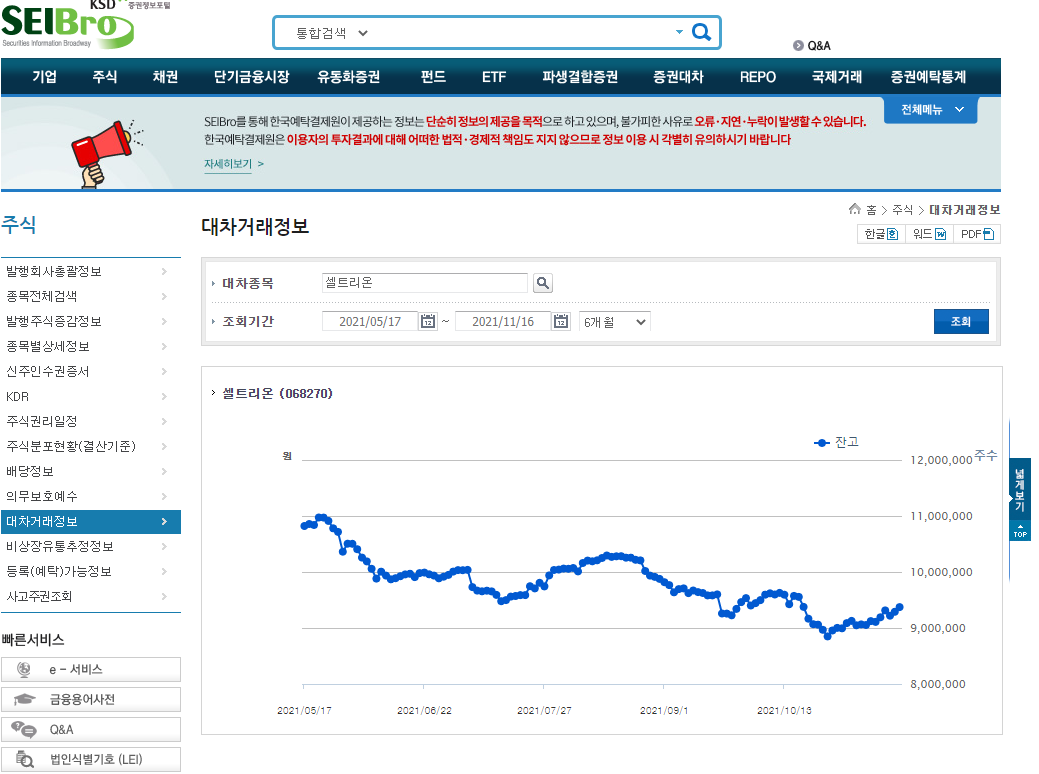Open the 단기금융시장 menu
Screen dimensions: 1039x774
pyautogui.click(x=251, y=77)
